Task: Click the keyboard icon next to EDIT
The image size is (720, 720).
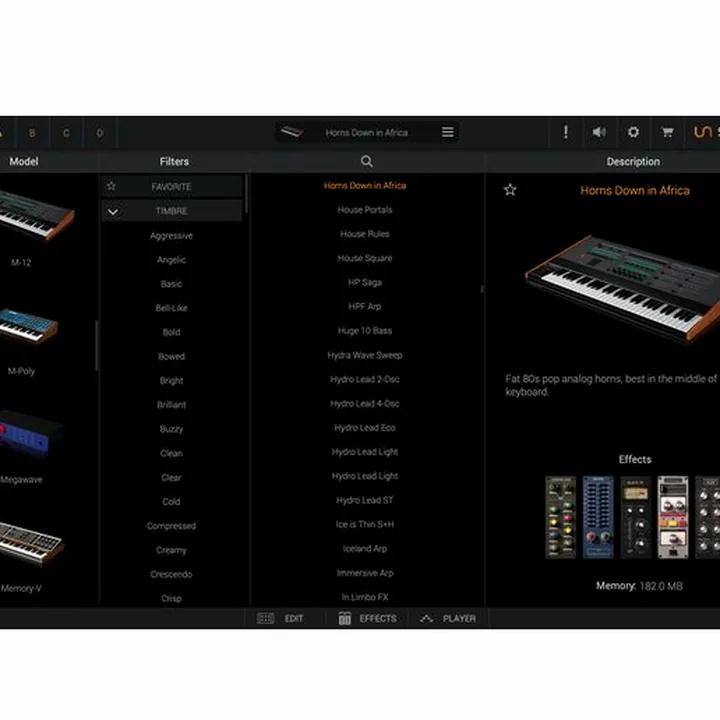Action: coord(265,618)
